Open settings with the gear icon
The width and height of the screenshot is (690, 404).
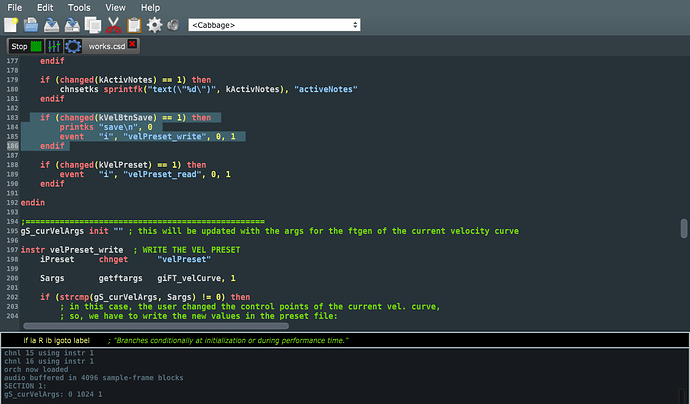coord(154,25)
